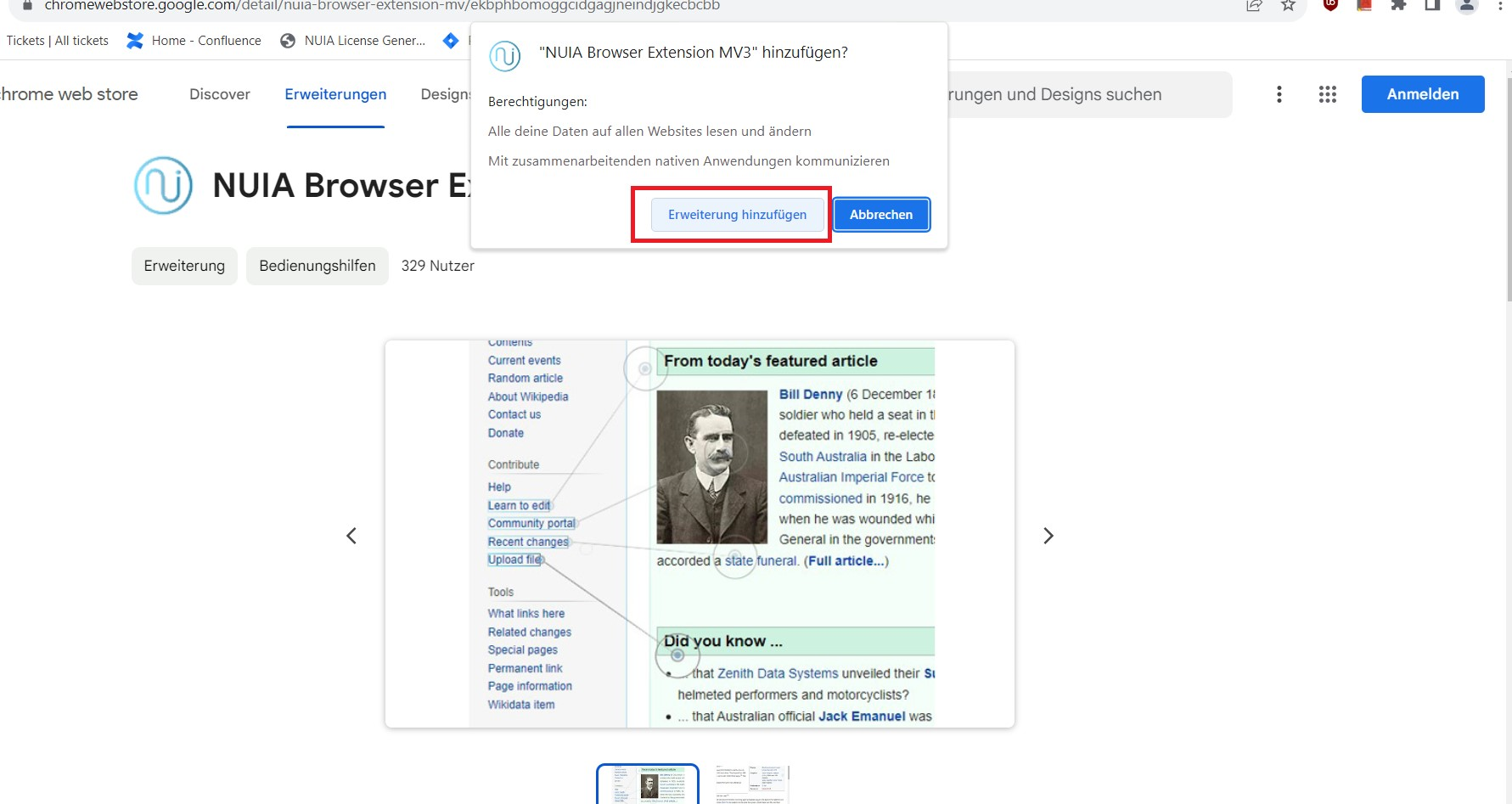Open the Google apps grid icon
The height and width of the screenshot is (804, 1512).
(1327, 94)
